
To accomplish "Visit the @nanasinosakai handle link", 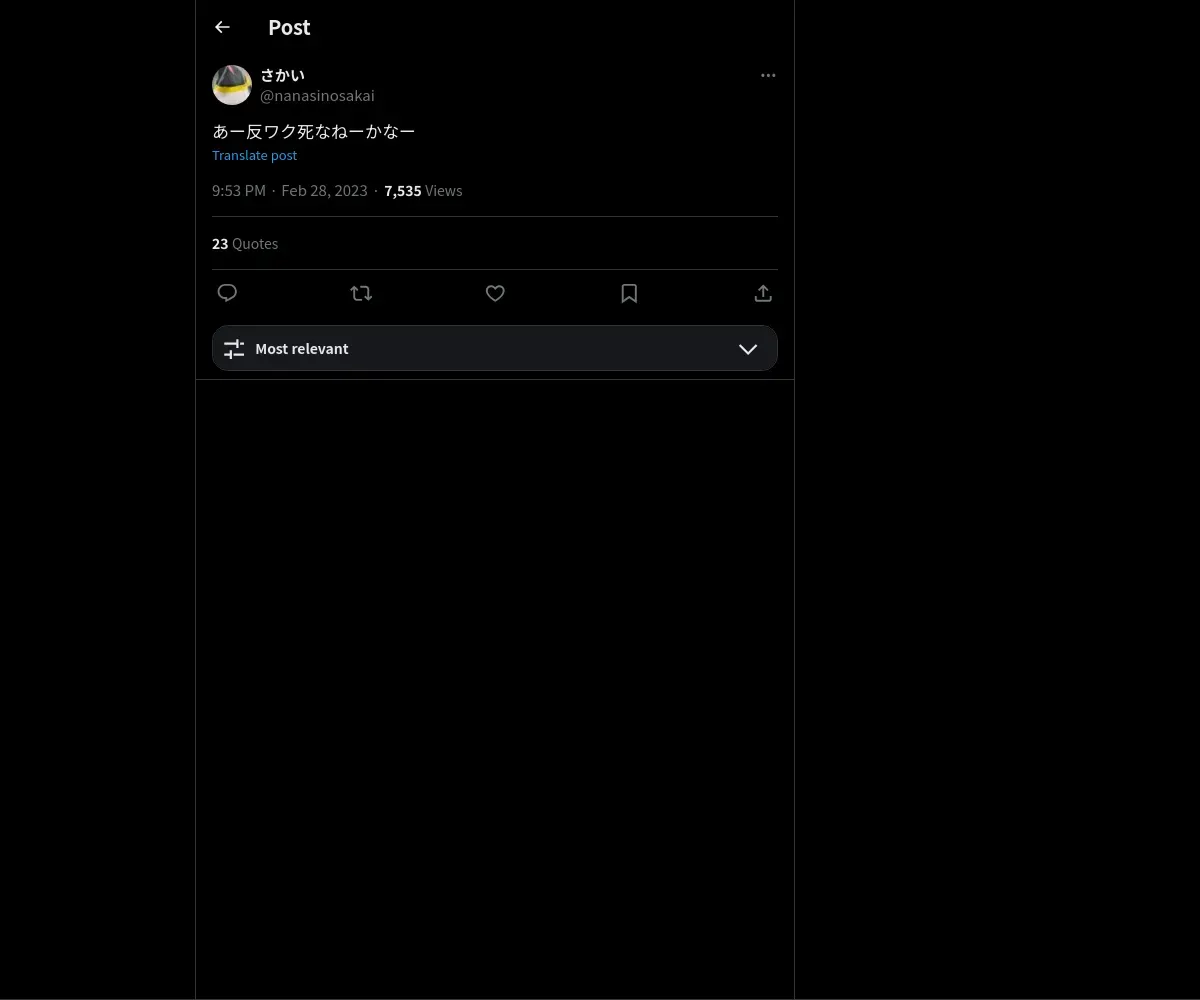I will click(317, 96).
